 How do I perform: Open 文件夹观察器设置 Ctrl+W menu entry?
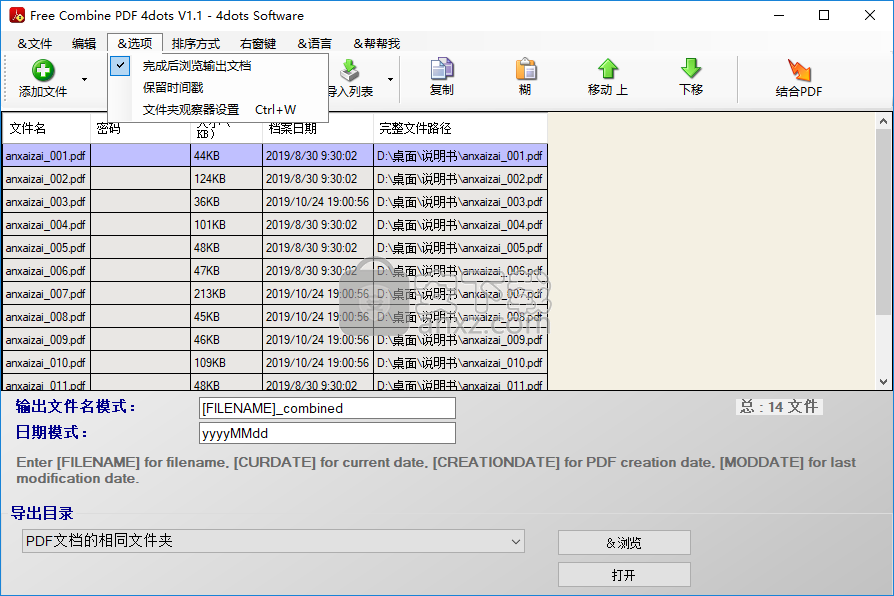click(x=218, y=110)
